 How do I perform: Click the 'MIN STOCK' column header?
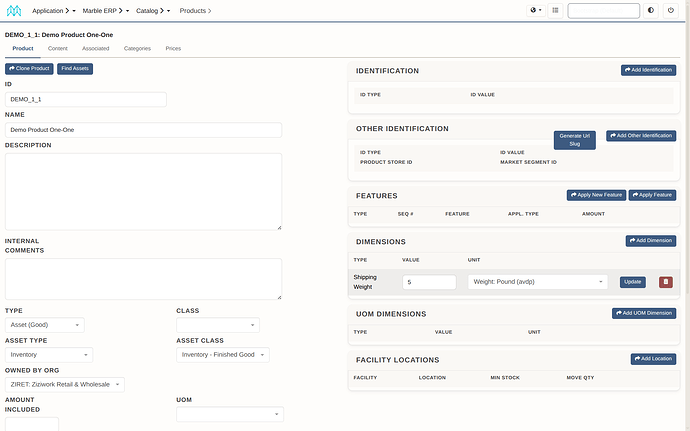[505, 378]
